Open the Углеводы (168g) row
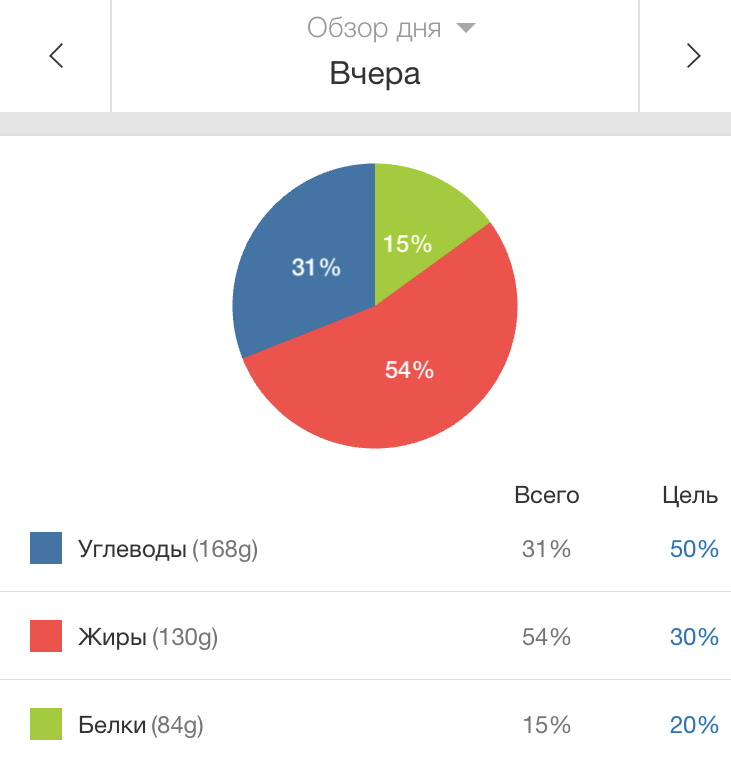The height and width of the screenshot is (766, 731). 366,548
